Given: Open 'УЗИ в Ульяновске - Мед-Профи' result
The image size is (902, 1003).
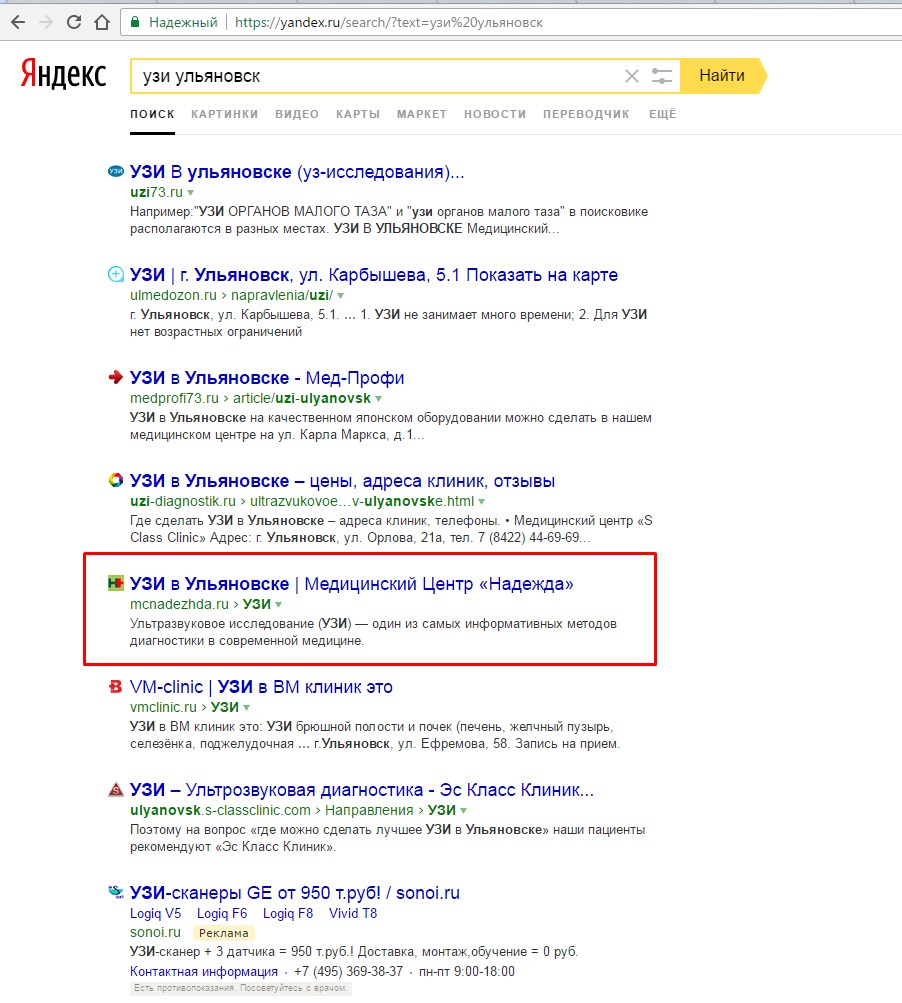Looking at the screenshot, I should [x=267, y=378].
